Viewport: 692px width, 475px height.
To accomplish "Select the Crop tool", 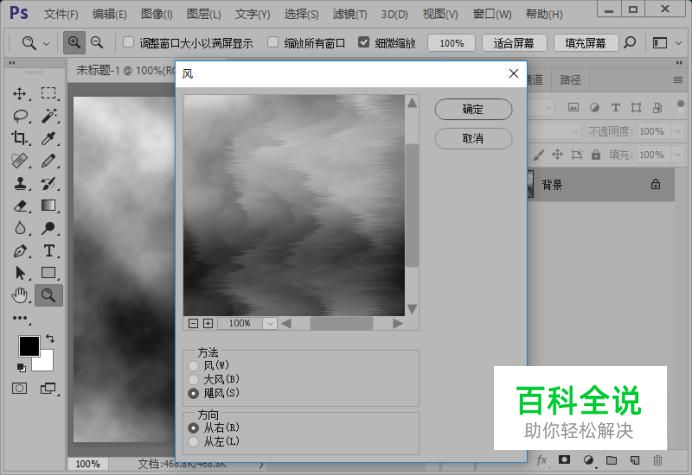I will [19, 138].
